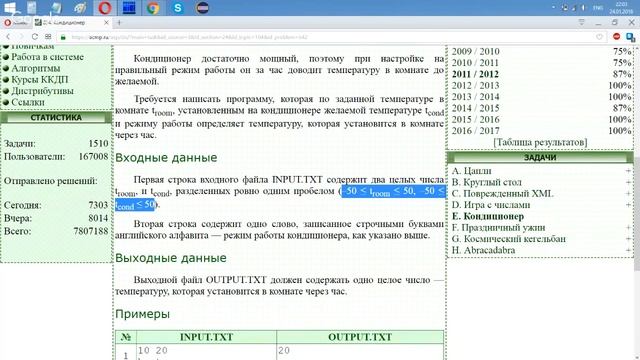Open a new browser tab

[119, 23]
